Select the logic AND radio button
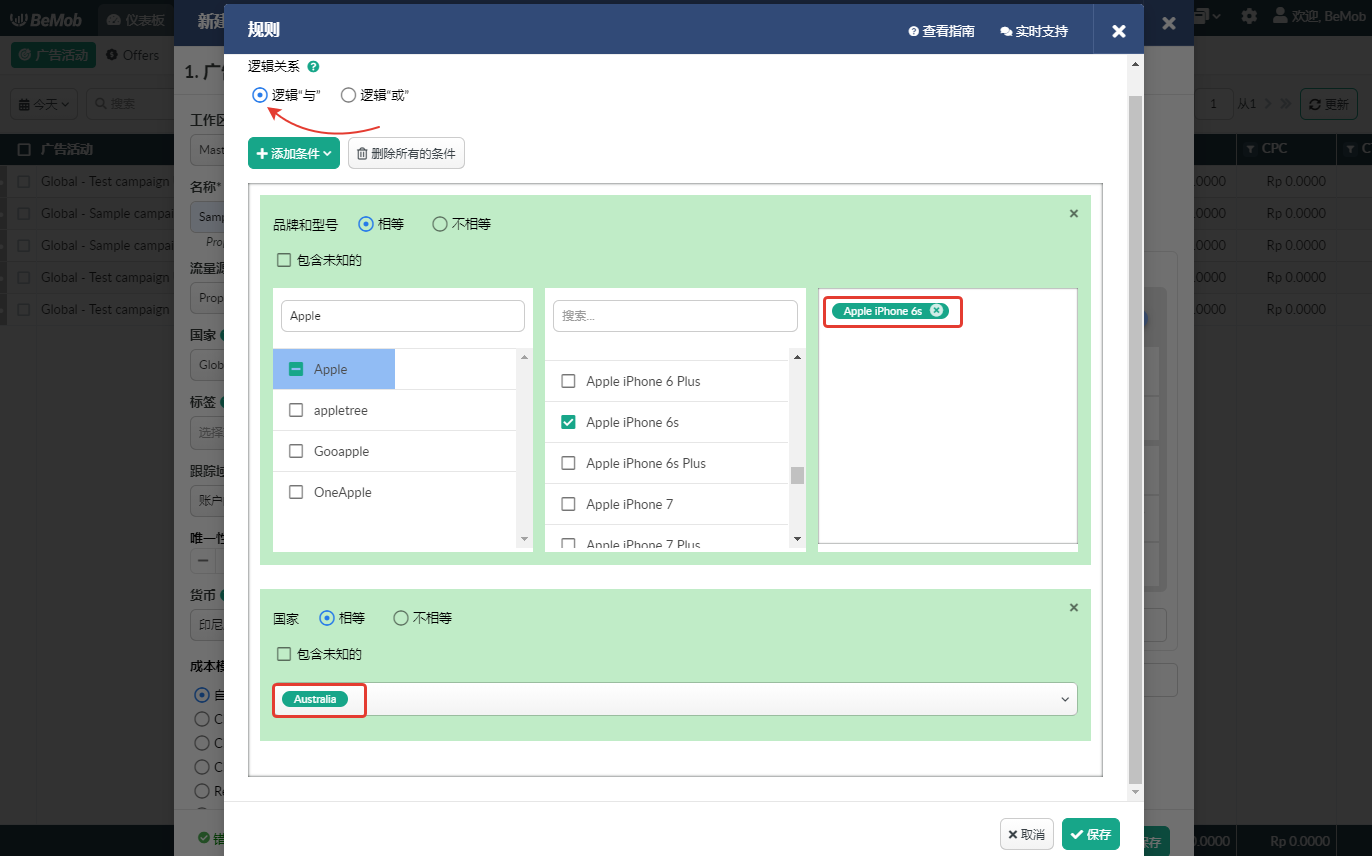 pyautogui.click(x=260, y=95)
